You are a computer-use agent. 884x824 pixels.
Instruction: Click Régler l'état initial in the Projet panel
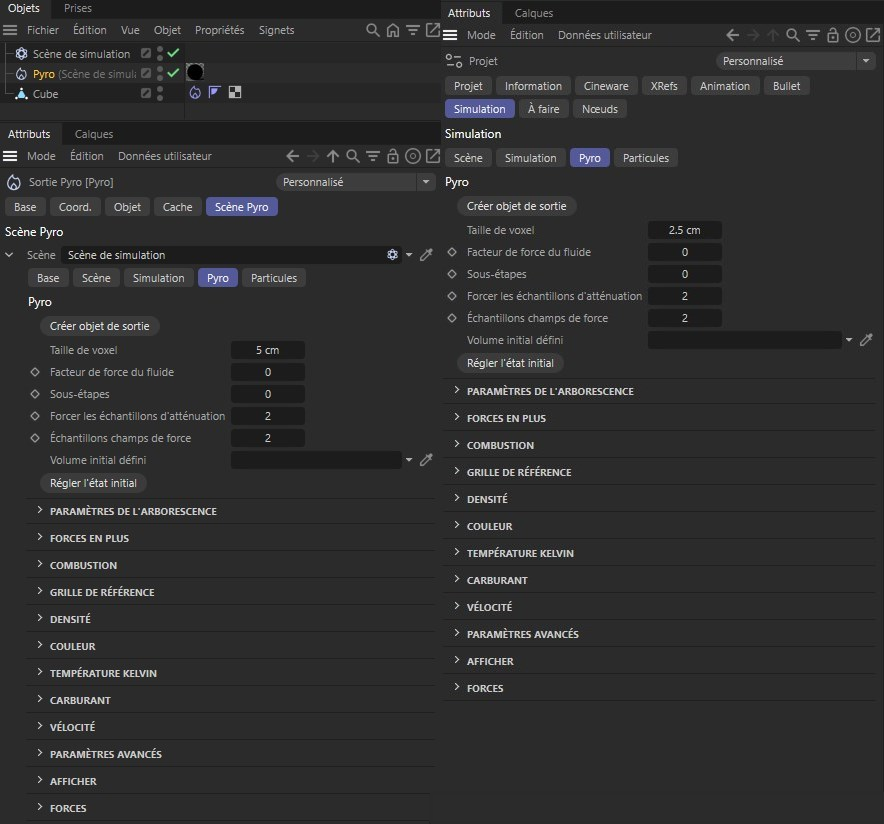(x=510, y=363)
